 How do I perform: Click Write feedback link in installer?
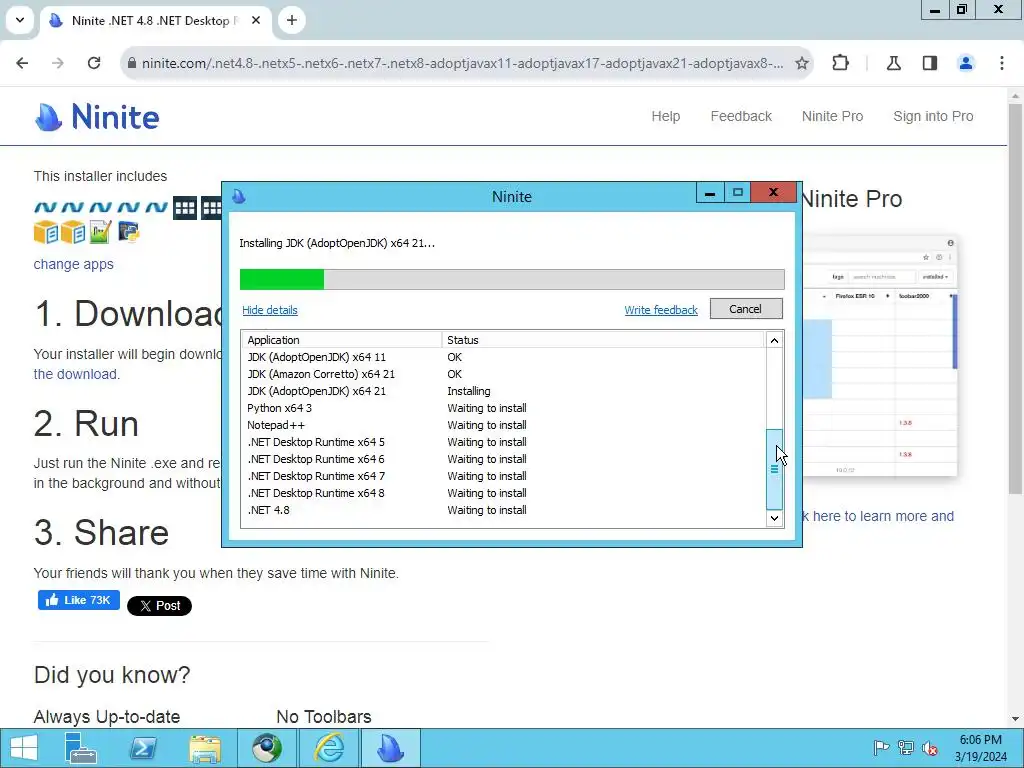661,310
